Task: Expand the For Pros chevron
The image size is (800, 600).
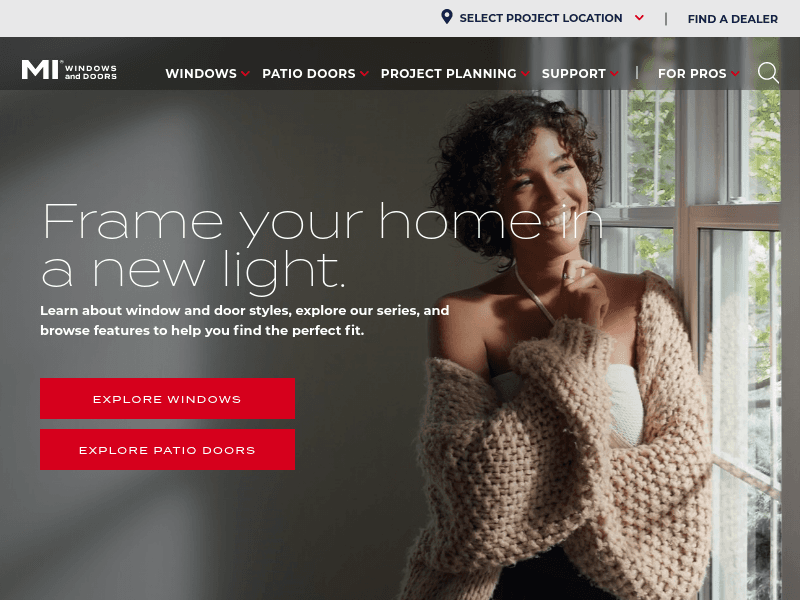Action: pyautogui.click(x=735, y=73)
